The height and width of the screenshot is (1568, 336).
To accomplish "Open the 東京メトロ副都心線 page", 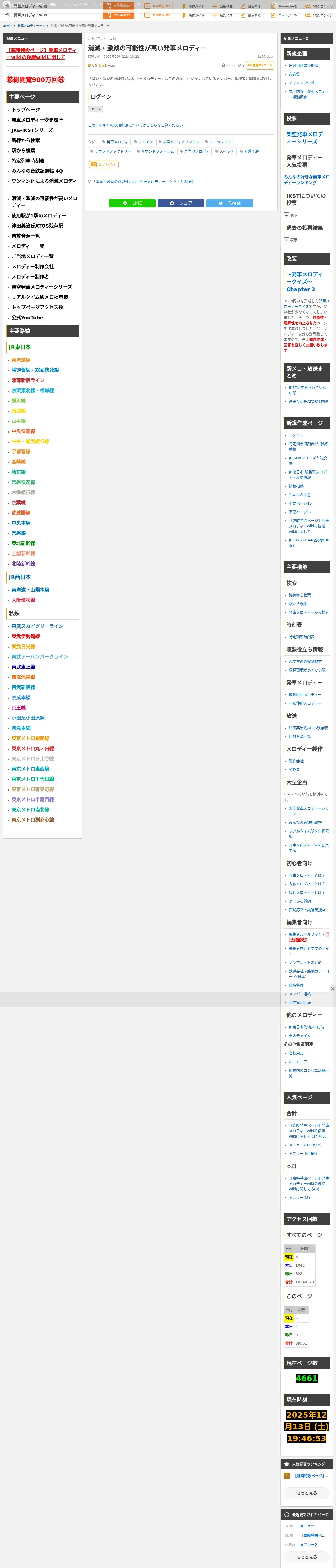I will pyautogui.click(x=32, y=820).
